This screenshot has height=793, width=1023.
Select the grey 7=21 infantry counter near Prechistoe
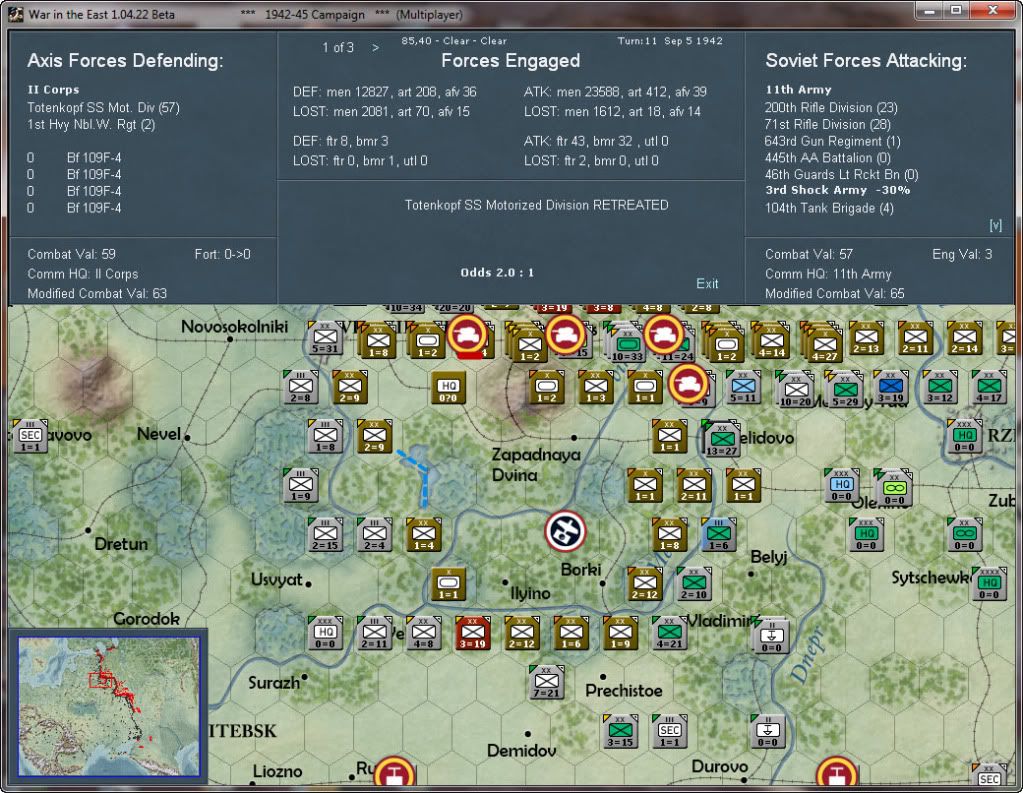[x=547, y=682]
